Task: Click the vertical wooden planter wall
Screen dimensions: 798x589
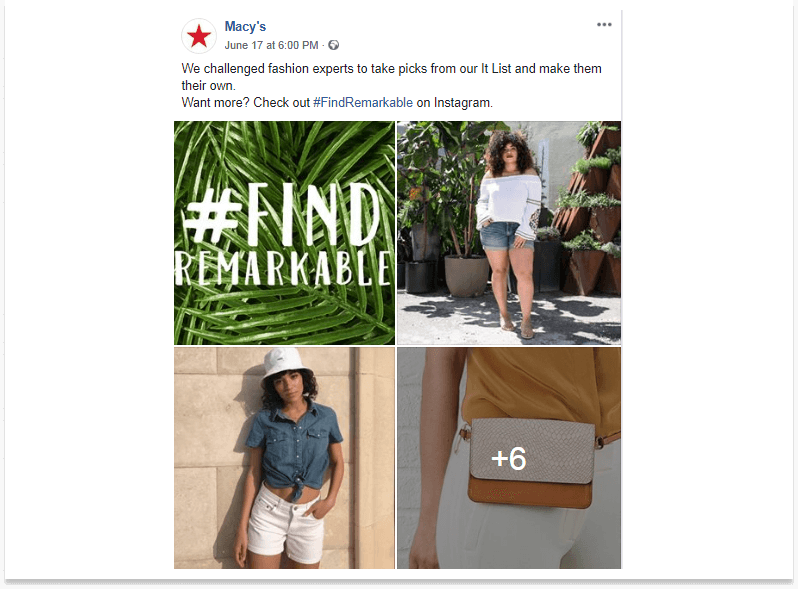Action: click(x=588, y=209)
